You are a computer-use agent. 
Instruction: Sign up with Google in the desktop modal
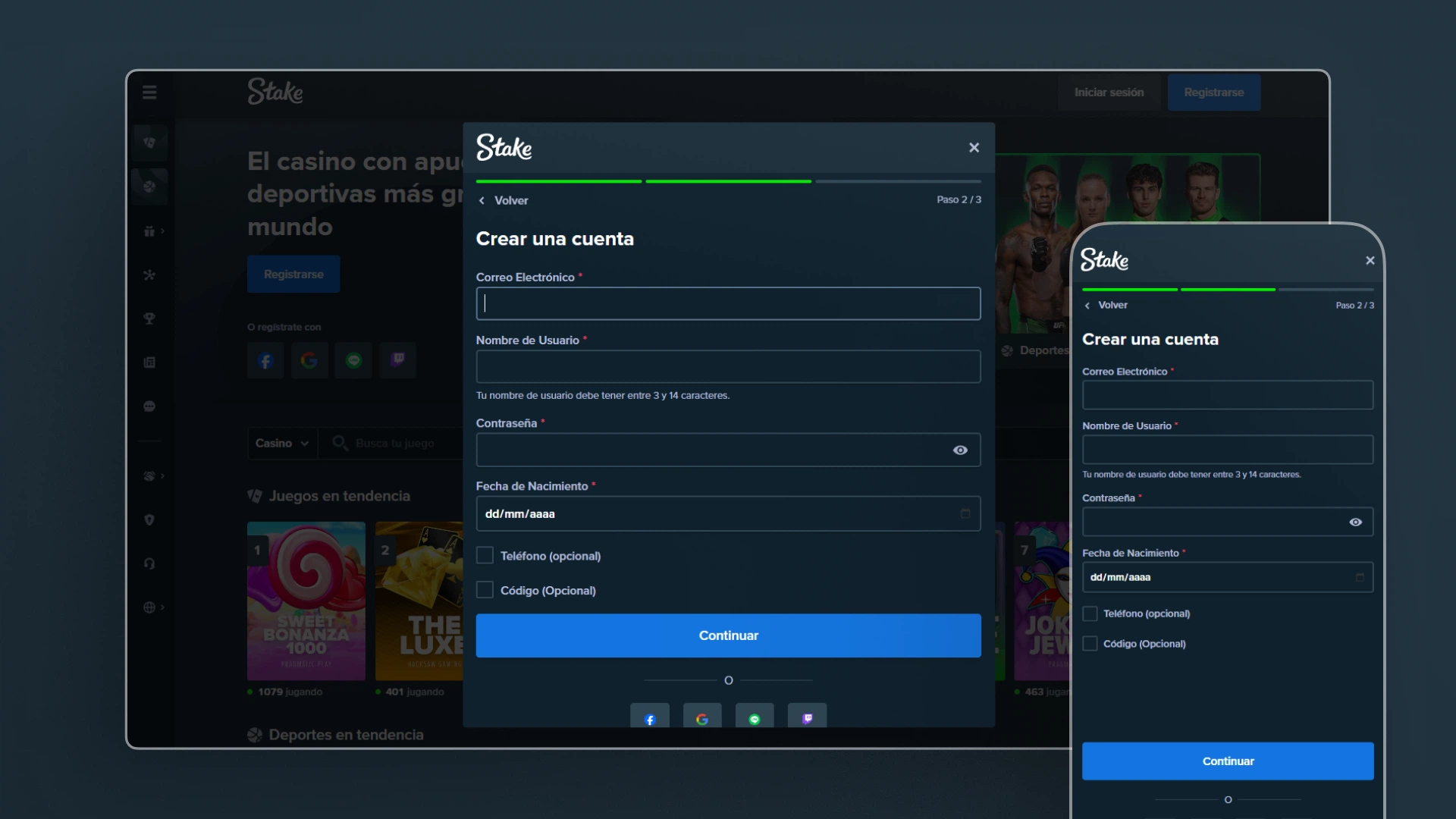click(x=702, y=717)
